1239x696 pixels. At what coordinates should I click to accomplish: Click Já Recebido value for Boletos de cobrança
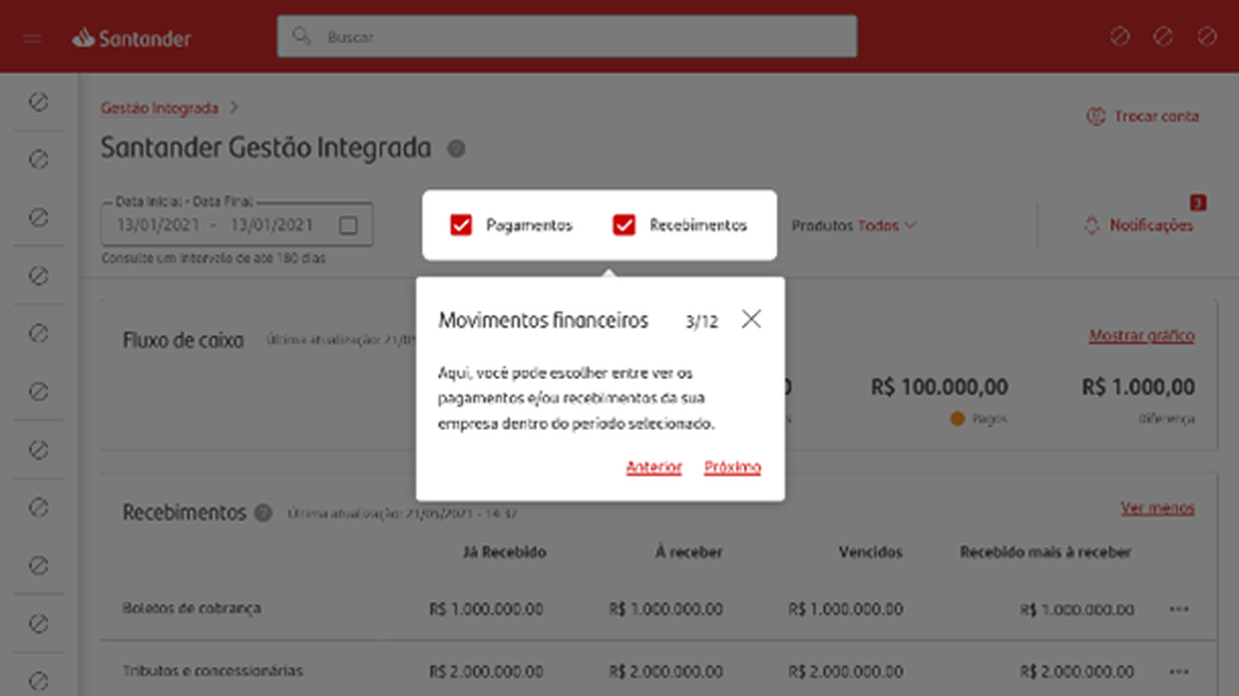pos(486,609)
